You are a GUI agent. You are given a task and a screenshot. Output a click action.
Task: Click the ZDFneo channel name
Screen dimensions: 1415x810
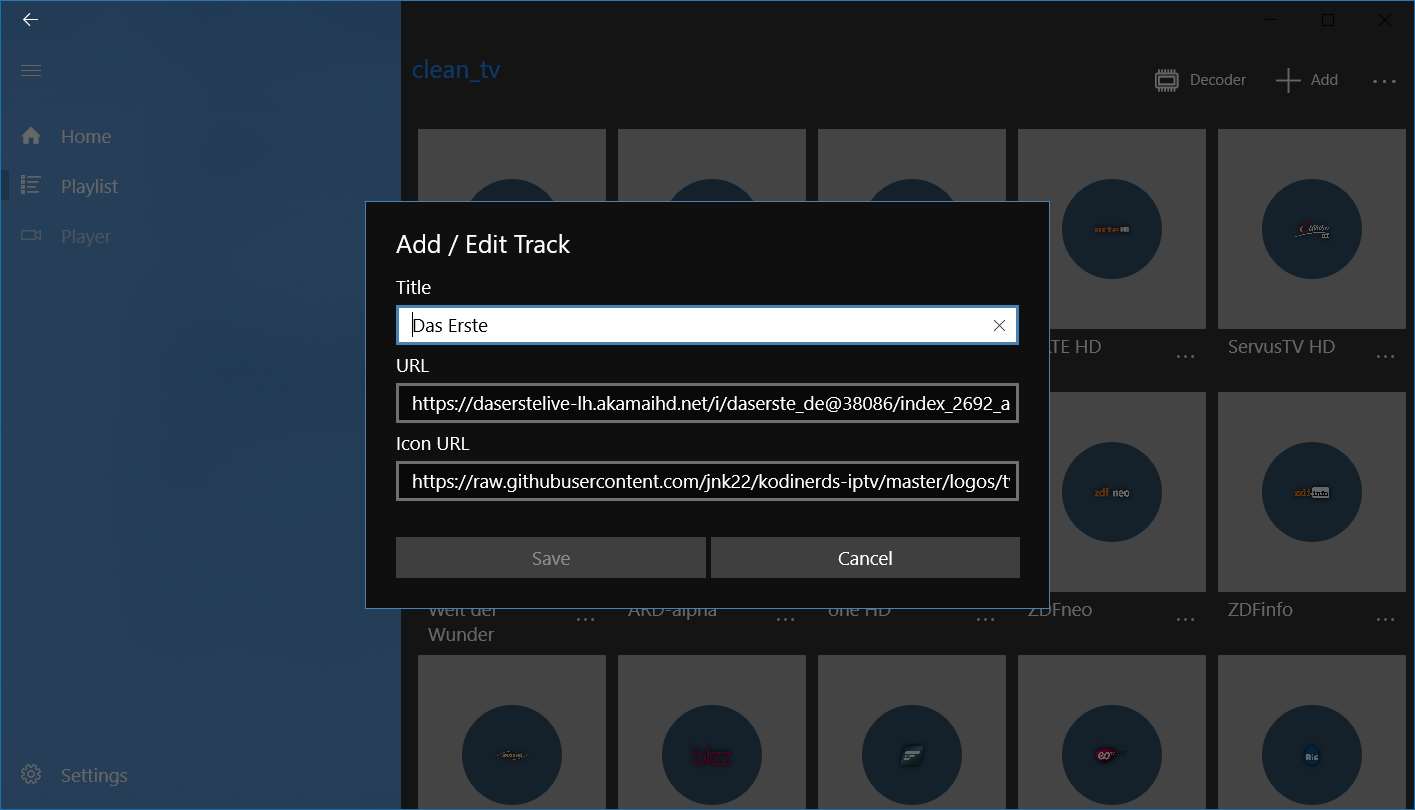pyautogui.click(x=1061, y=609)
